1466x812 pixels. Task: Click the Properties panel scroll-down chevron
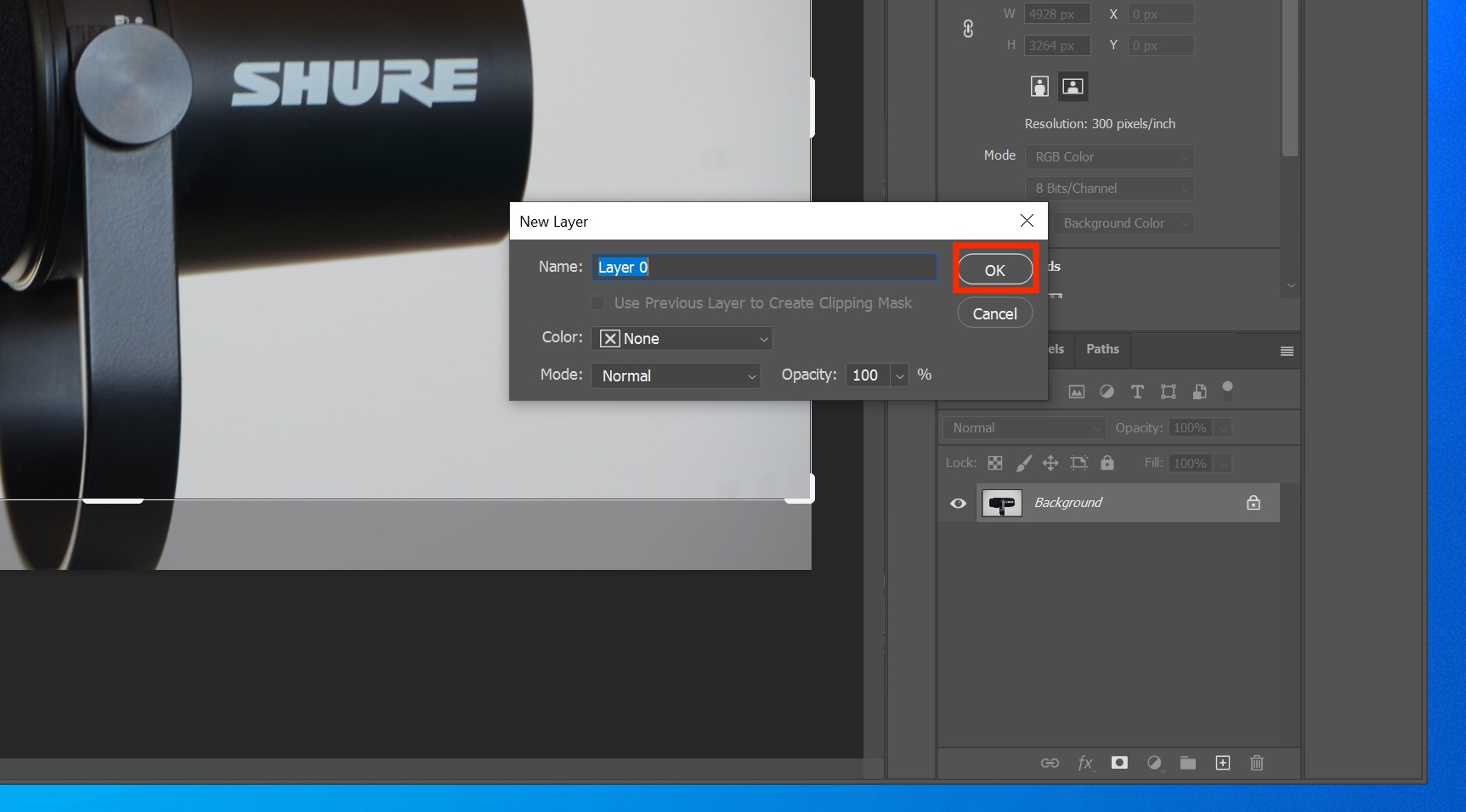[x=1291, y=286]
